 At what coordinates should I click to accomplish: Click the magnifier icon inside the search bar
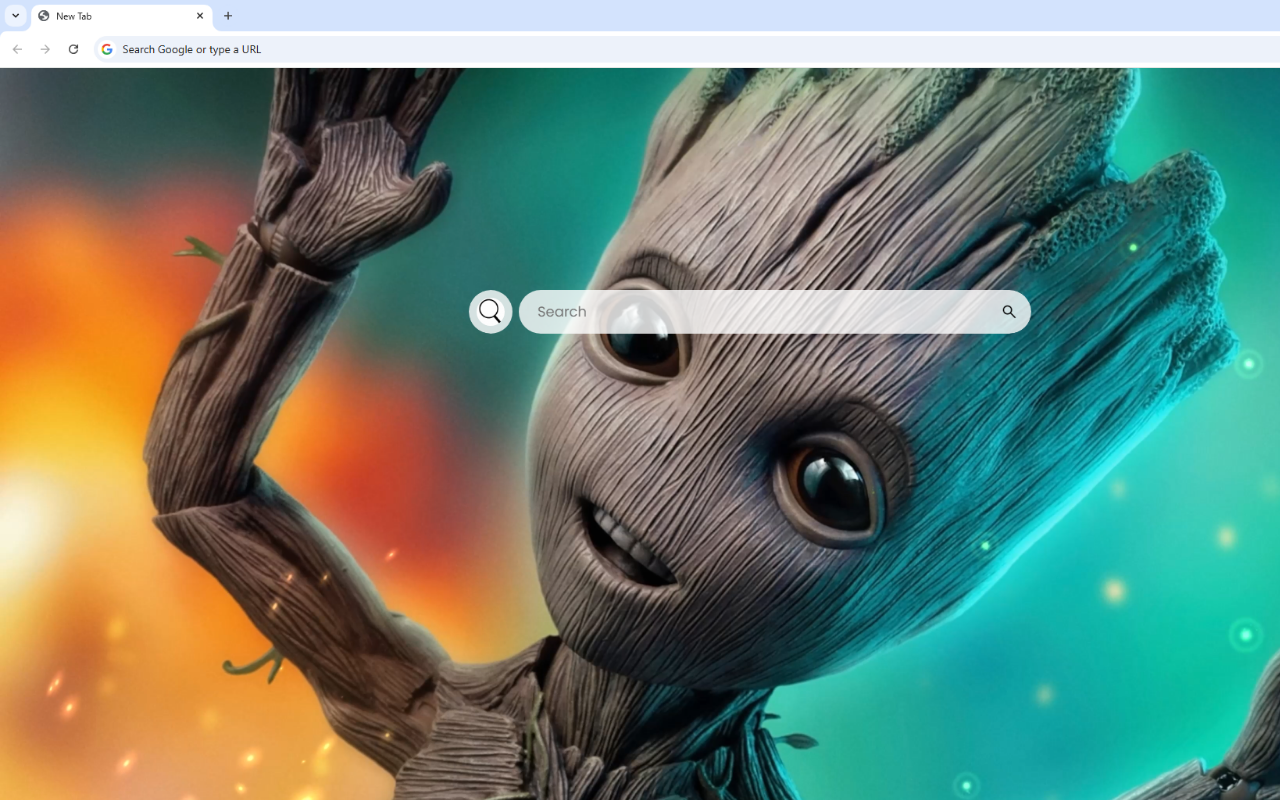1009,311
